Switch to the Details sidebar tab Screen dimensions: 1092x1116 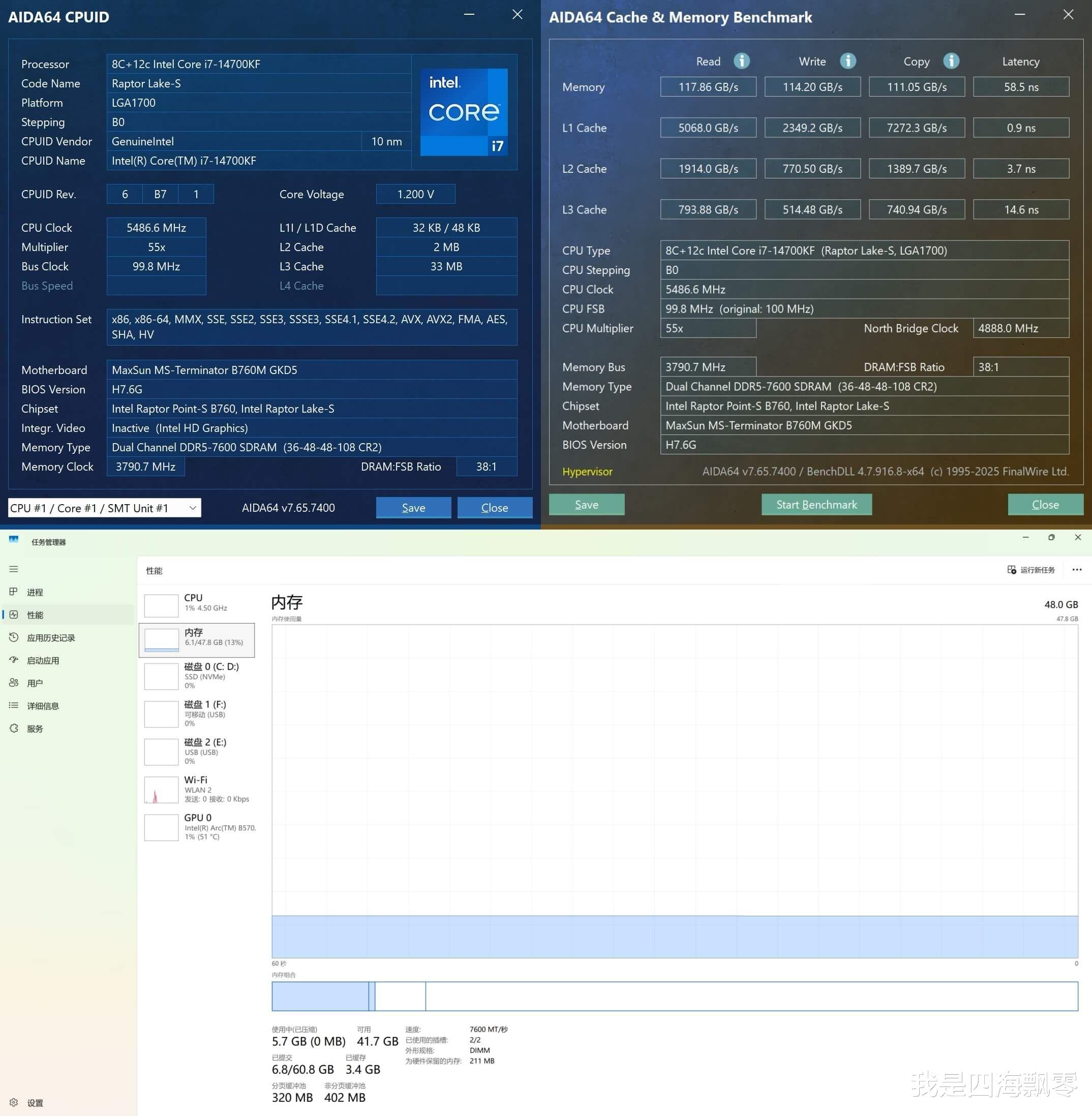click(x=42, y=705)
